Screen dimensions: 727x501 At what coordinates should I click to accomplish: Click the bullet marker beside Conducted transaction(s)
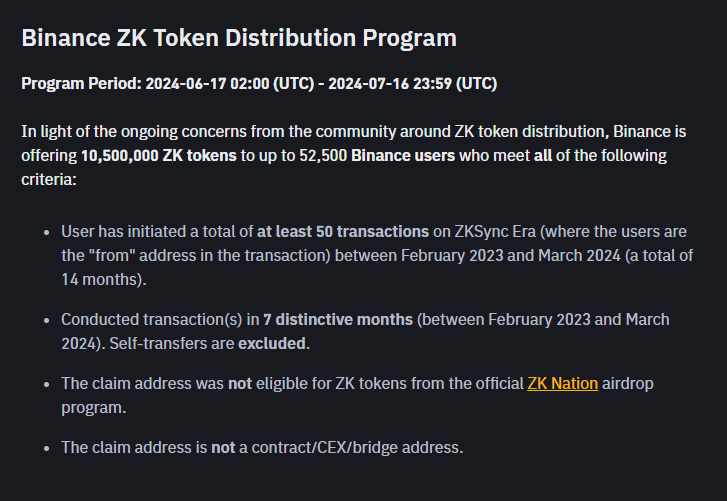click(46, 321)
